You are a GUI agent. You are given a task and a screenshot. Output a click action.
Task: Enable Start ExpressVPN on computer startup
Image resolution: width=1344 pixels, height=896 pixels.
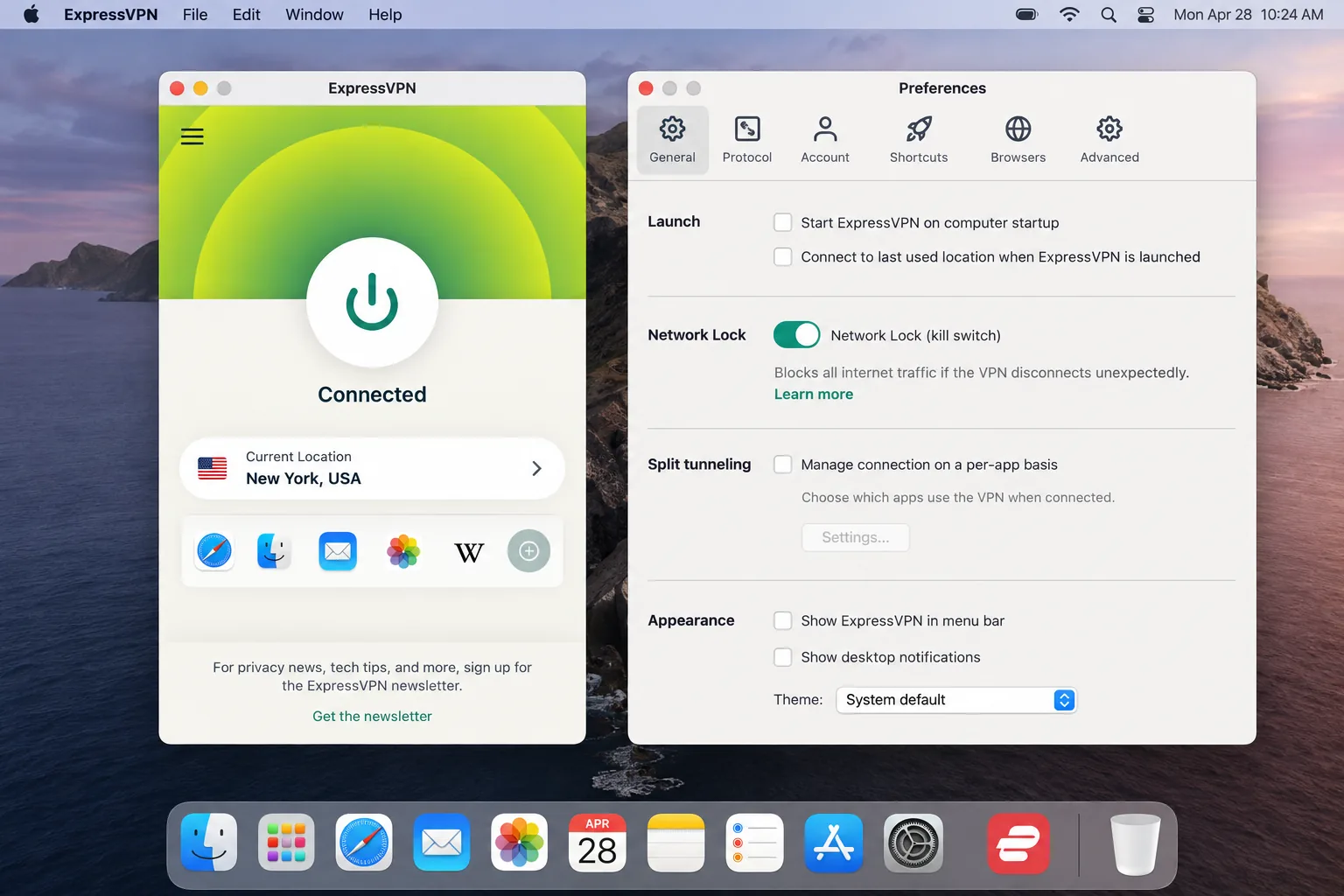[783, 222]
